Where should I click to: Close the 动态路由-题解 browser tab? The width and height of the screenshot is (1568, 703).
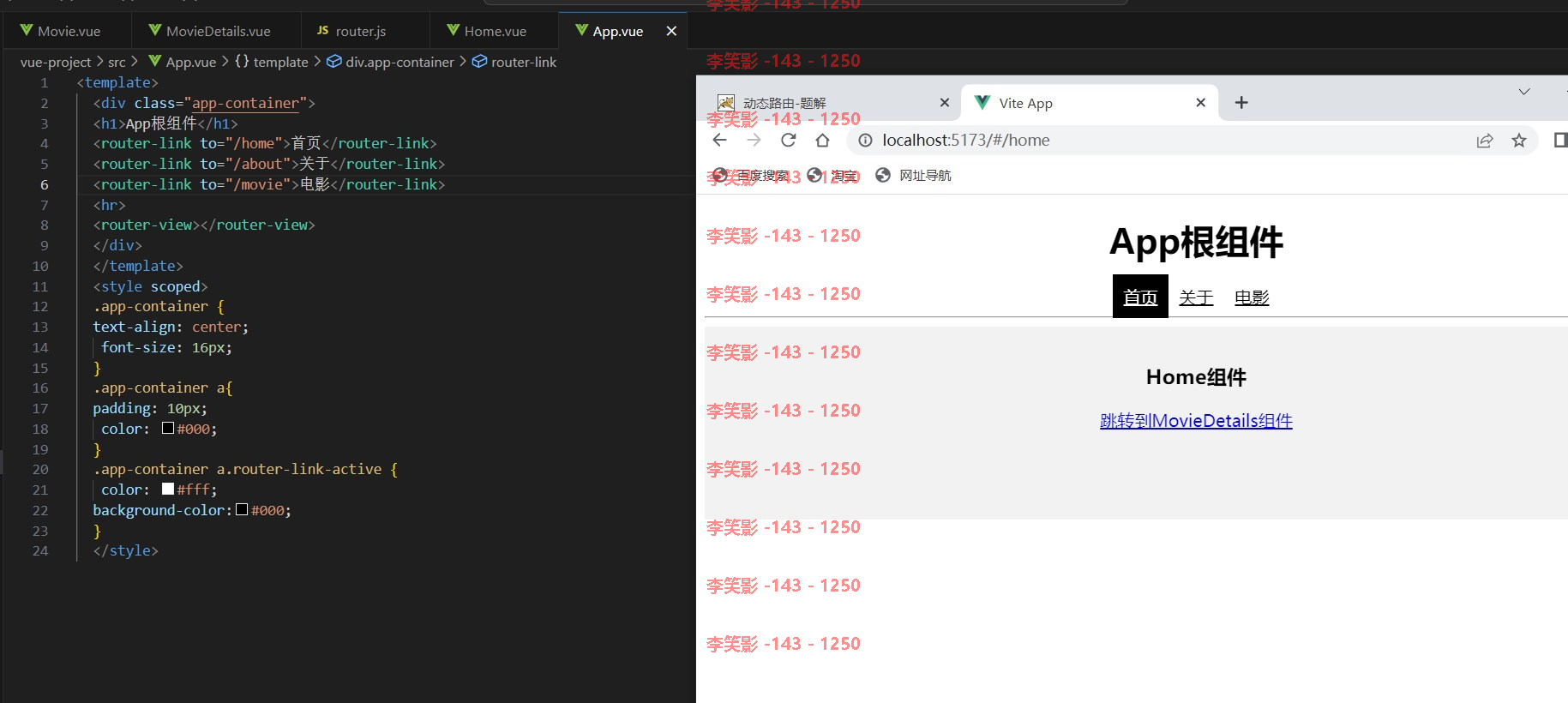point(944,103)
